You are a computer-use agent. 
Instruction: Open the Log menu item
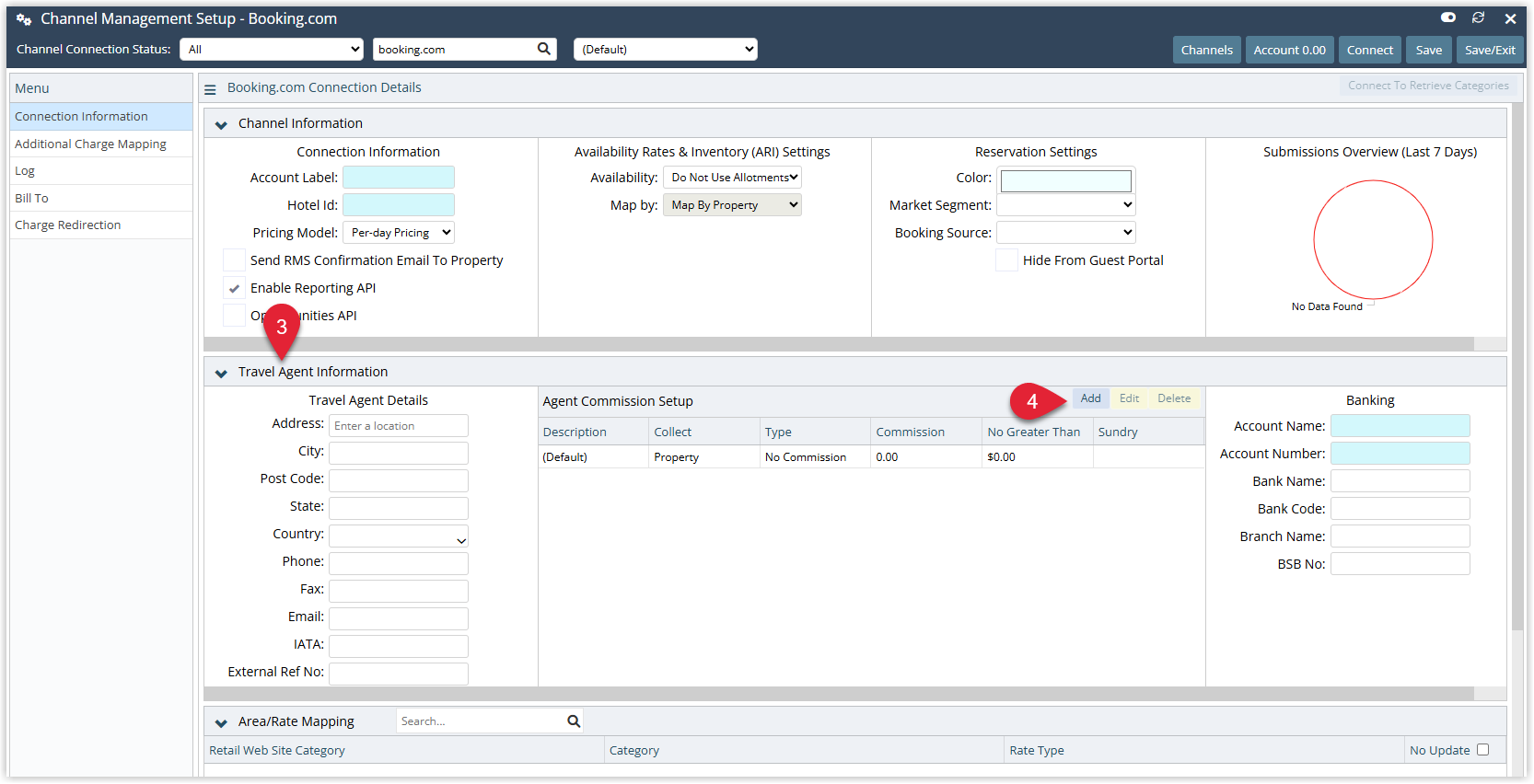tap(101, 171)
